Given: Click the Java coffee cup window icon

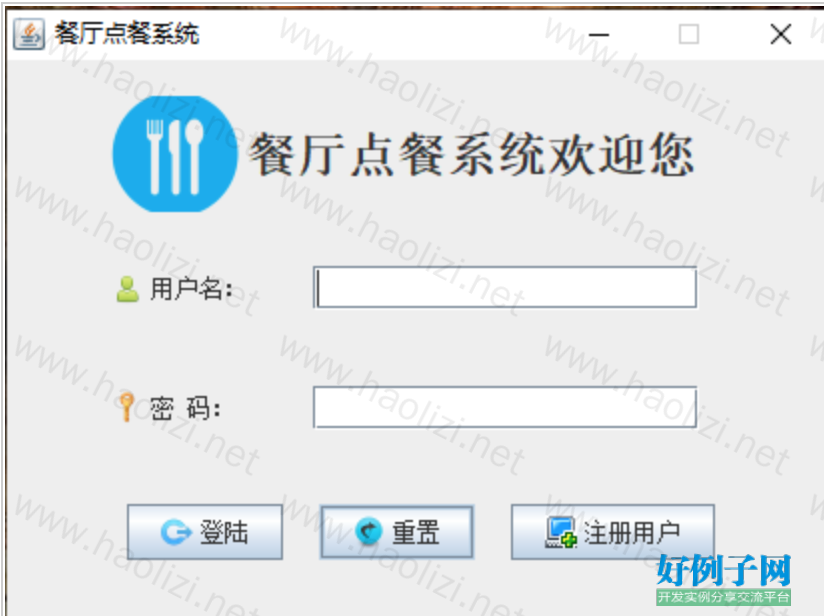Looking at the screenshot, I should [29, 35].
